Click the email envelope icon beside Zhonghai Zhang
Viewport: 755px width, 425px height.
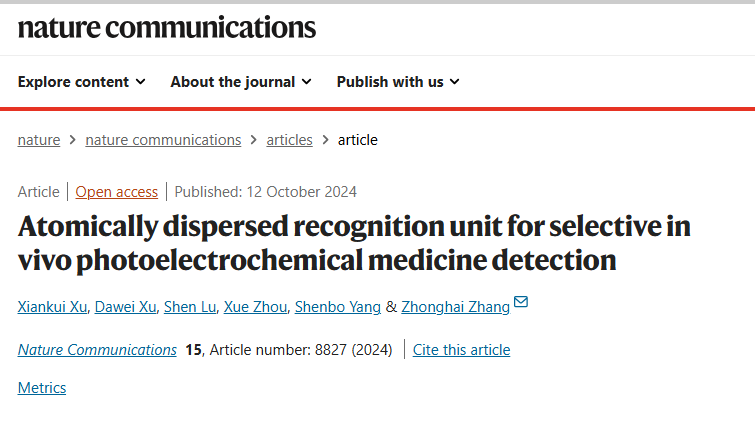(521, 302)
